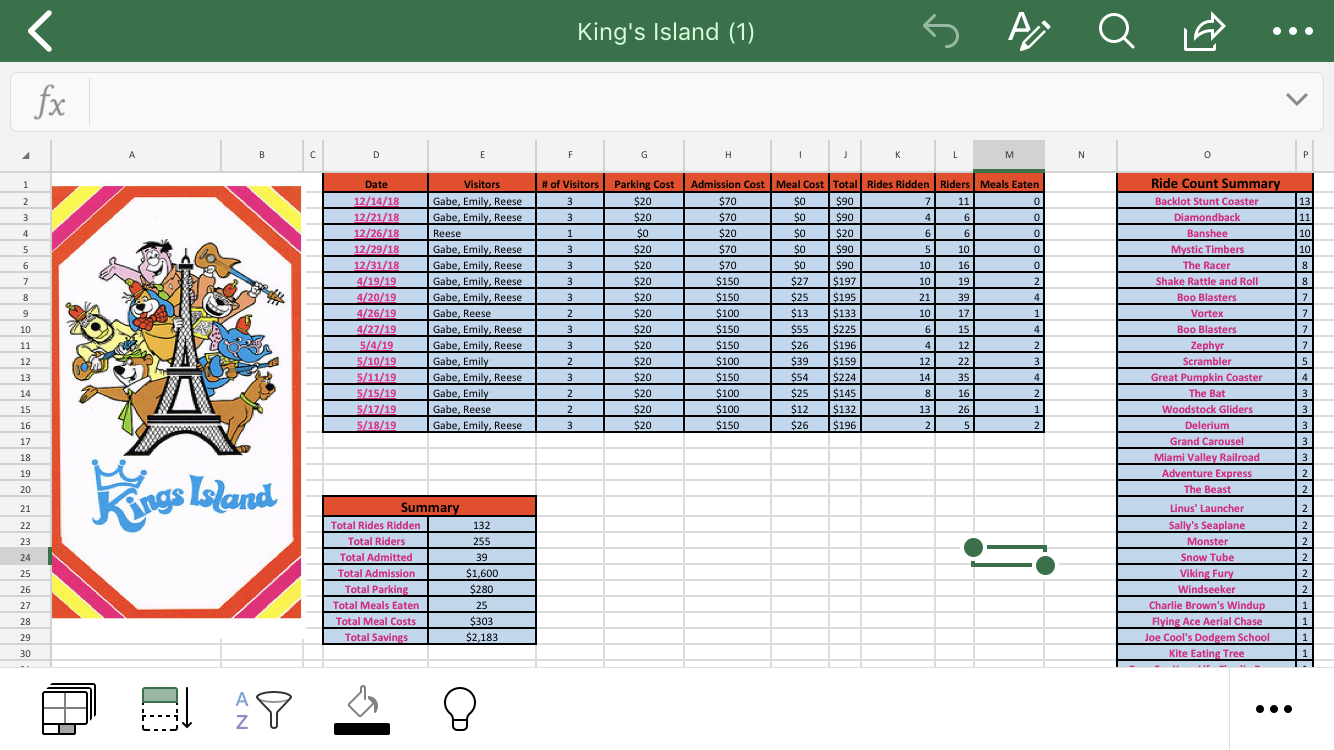Viewport: 1334px width, 750px height.
Task: Share the workbook via the share icon
Action: [x=1204, y=32]
